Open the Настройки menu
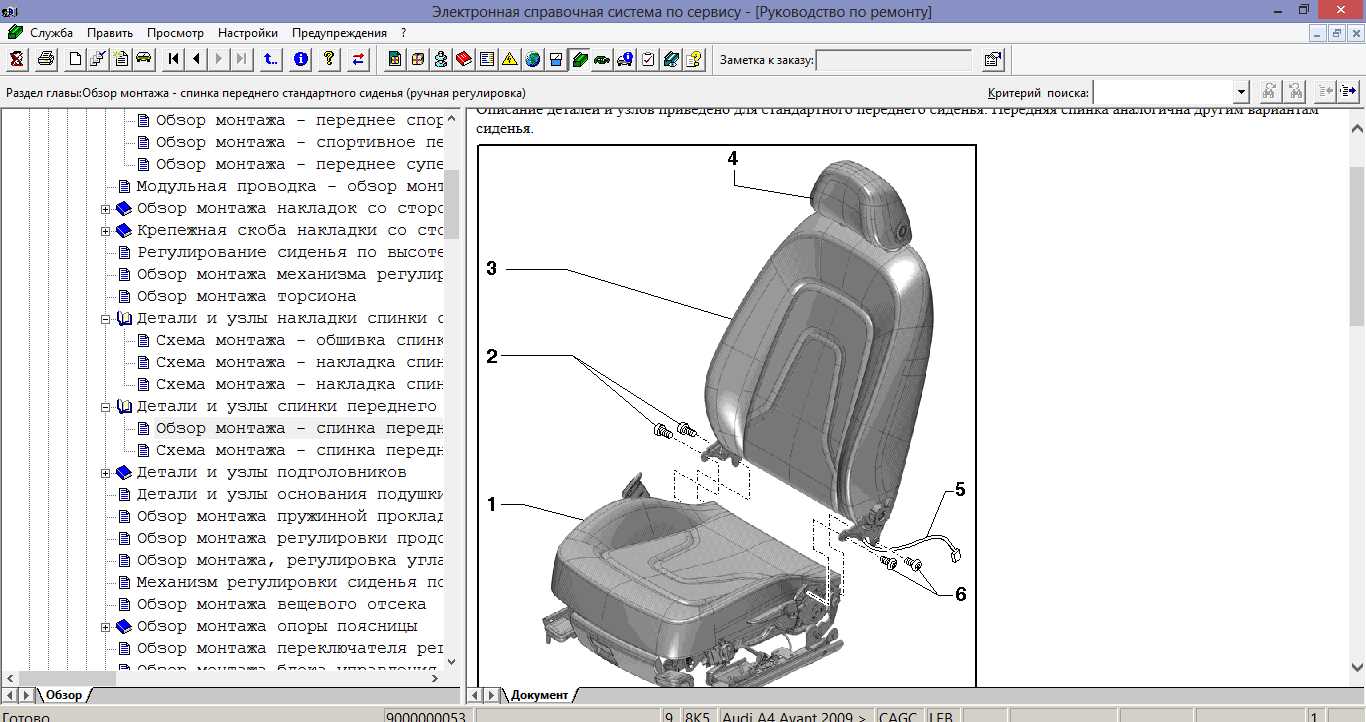The height and width of the screenshot is (722, 1366). click(x=248, y=33)
